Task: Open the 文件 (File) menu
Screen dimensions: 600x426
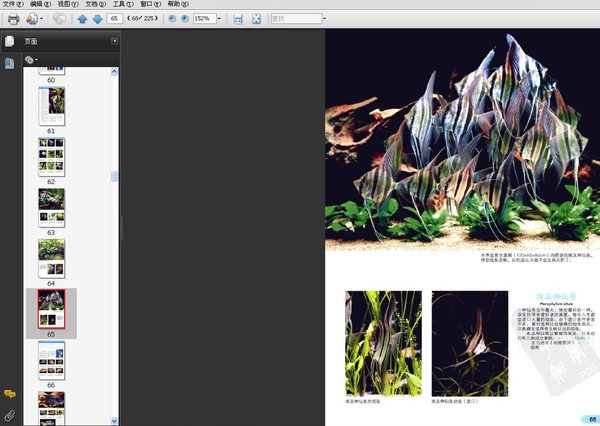Action: (x=13, y=4)
